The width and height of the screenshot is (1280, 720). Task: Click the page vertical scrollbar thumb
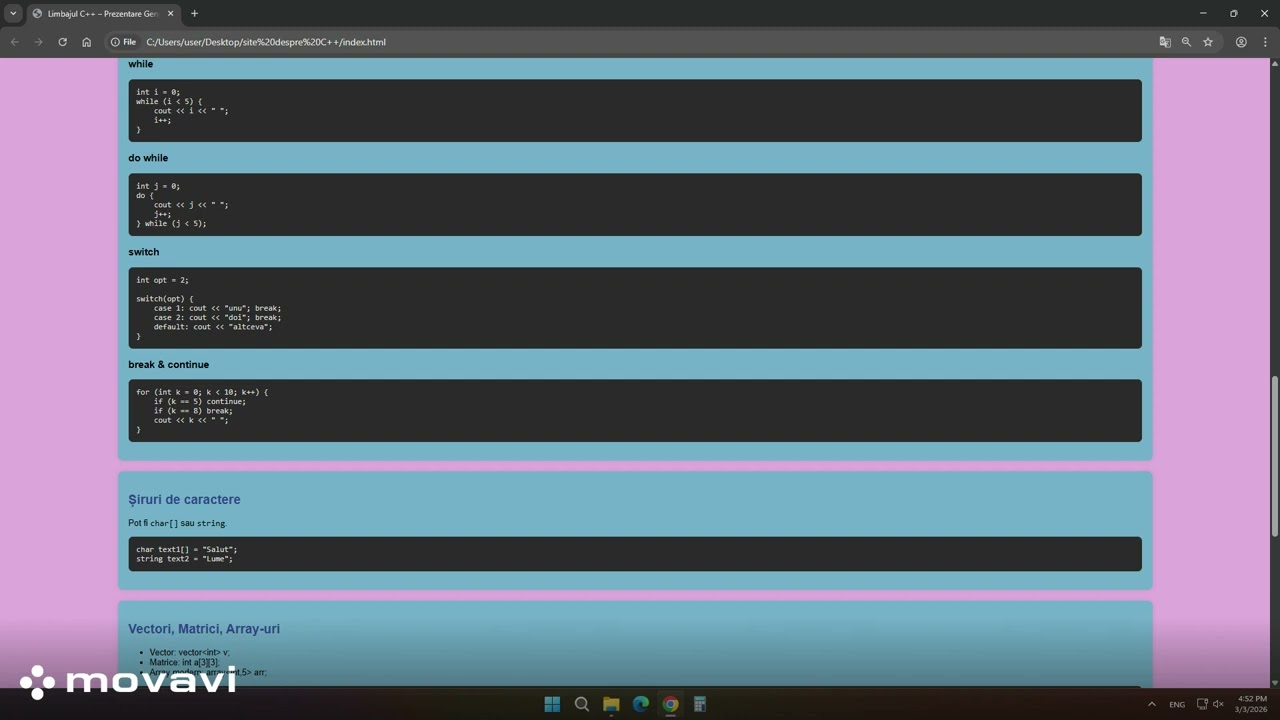pyautogui.click(x=1274, y=458)
